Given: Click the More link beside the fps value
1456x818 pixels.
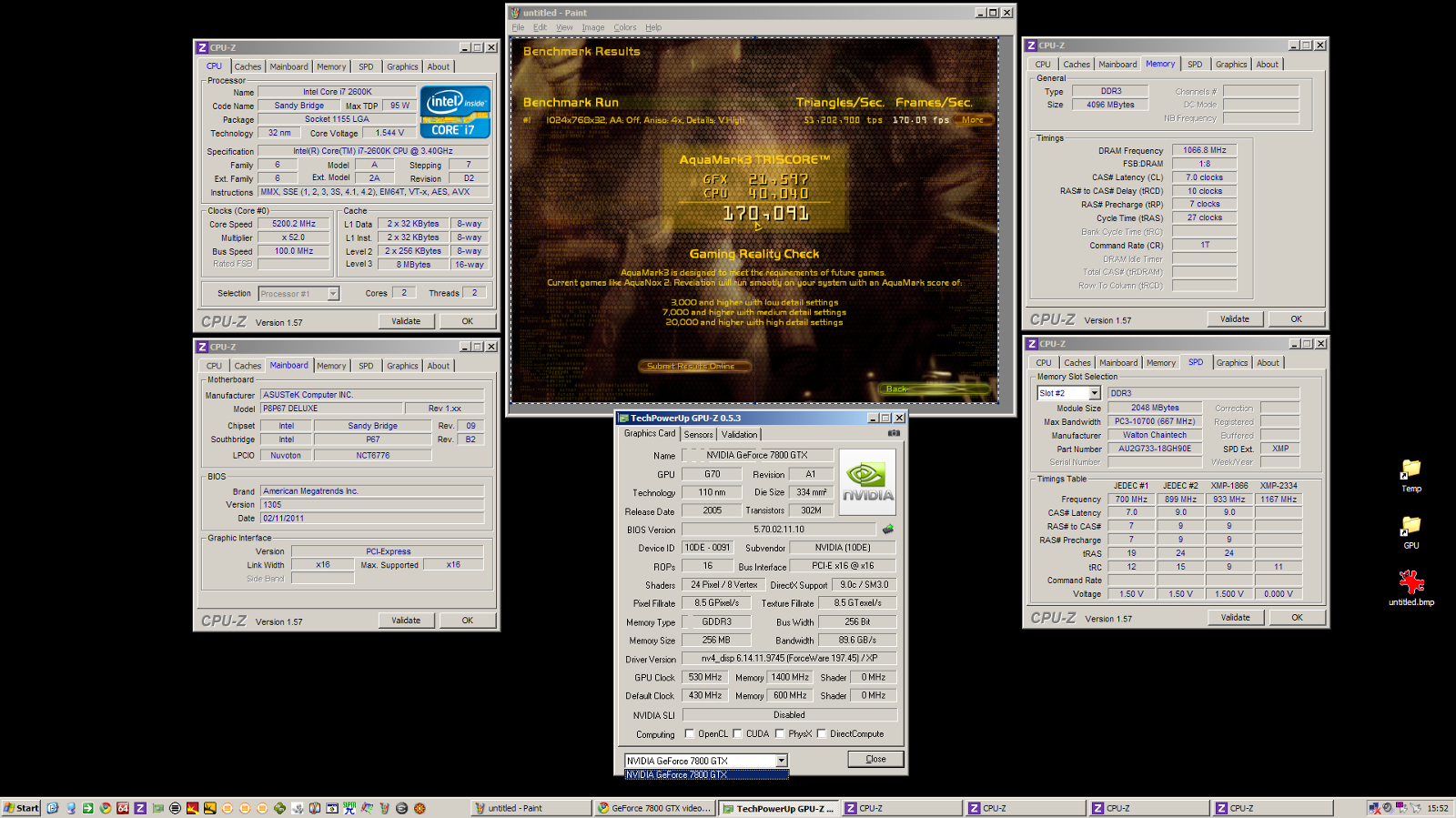Looking at the screenshot, I should click(972, 120).
